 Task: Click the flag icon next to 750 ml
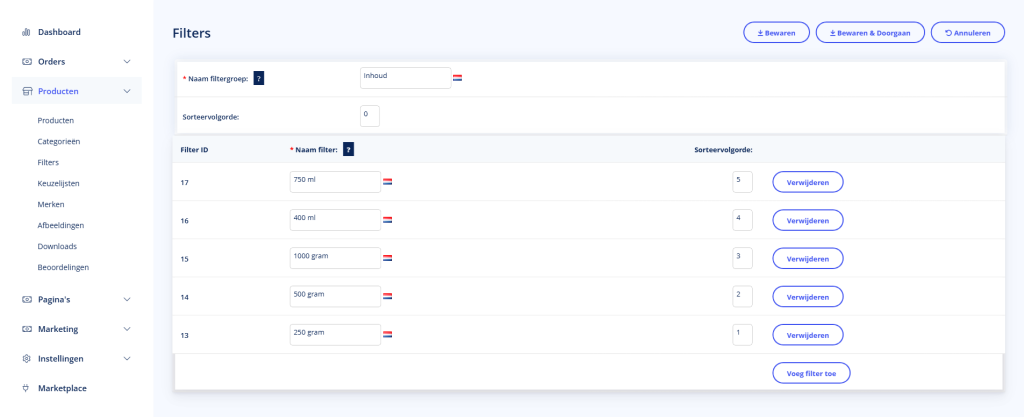pos(387,182)
